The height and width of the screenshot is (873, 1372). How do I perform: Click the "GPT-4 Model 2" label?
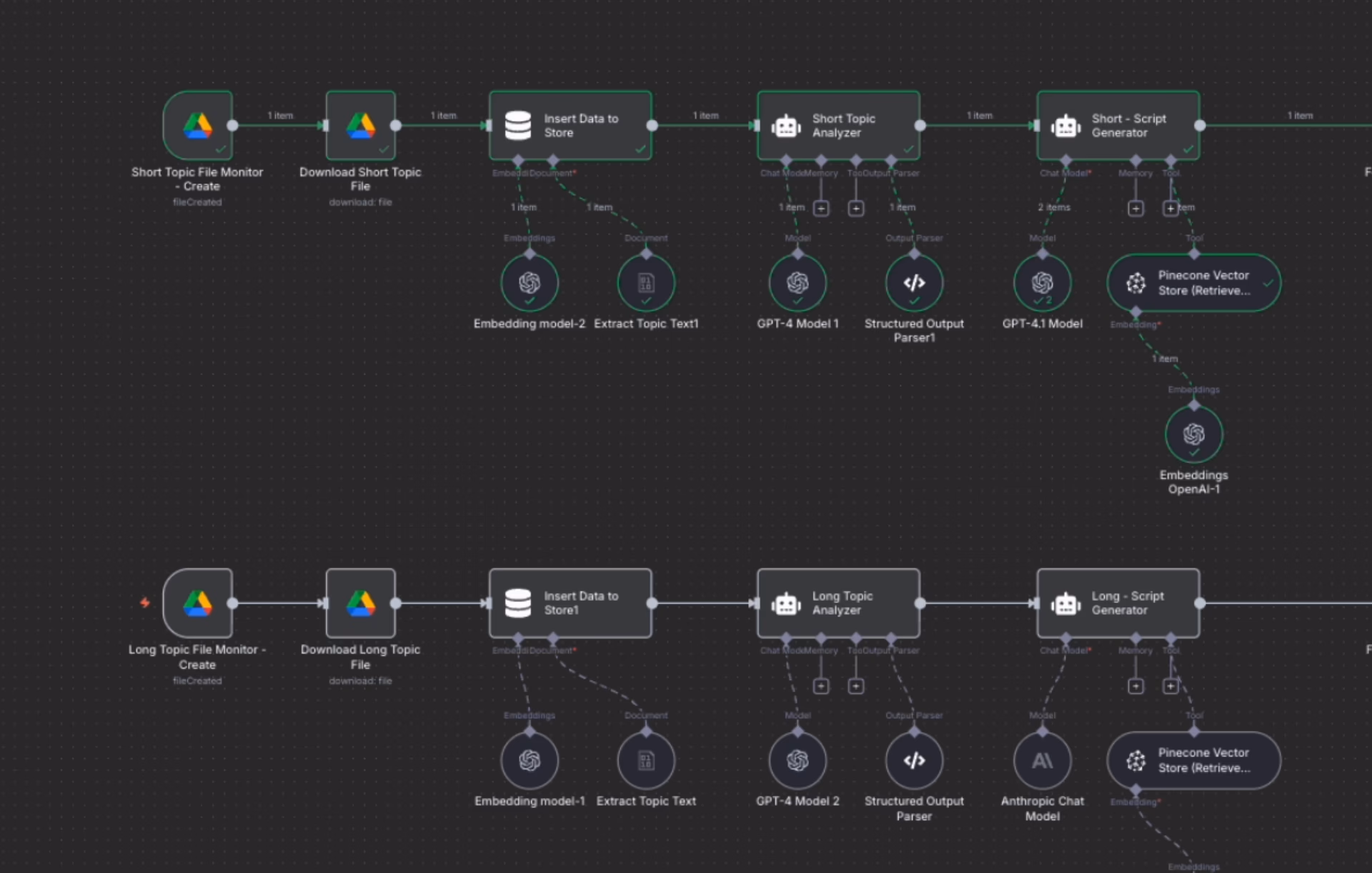pyautogui.click(x=797, y=801)
